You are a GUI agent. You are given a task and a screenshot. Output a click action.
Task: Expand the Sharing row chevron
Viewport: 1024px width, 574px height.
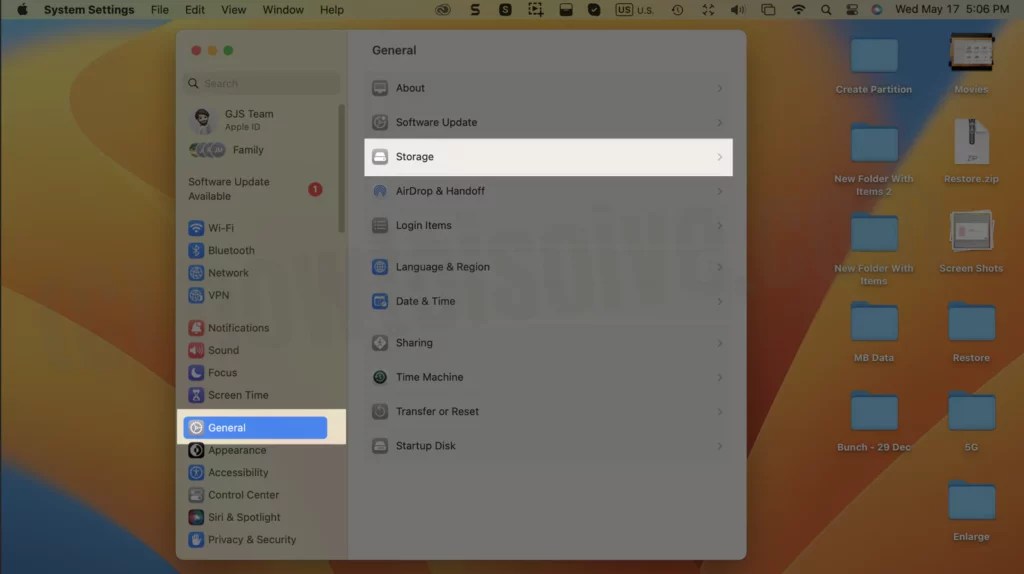click(720, 343)
